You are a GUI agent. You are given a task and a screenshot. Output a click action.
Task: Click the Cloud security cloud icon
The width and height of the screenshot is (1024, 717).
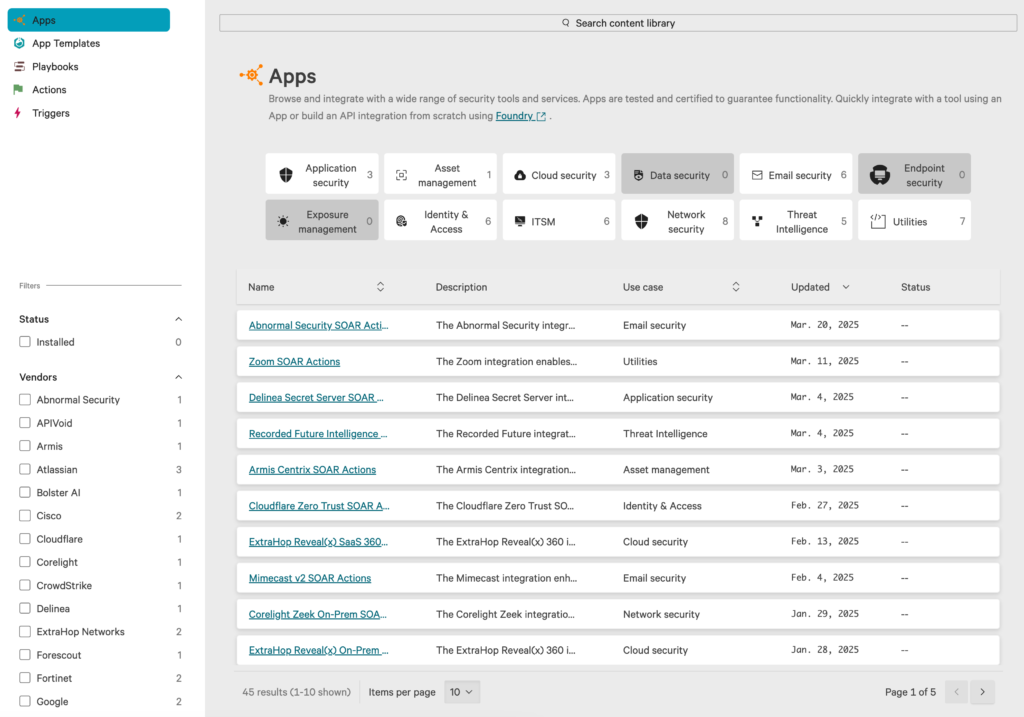(520, 175)
